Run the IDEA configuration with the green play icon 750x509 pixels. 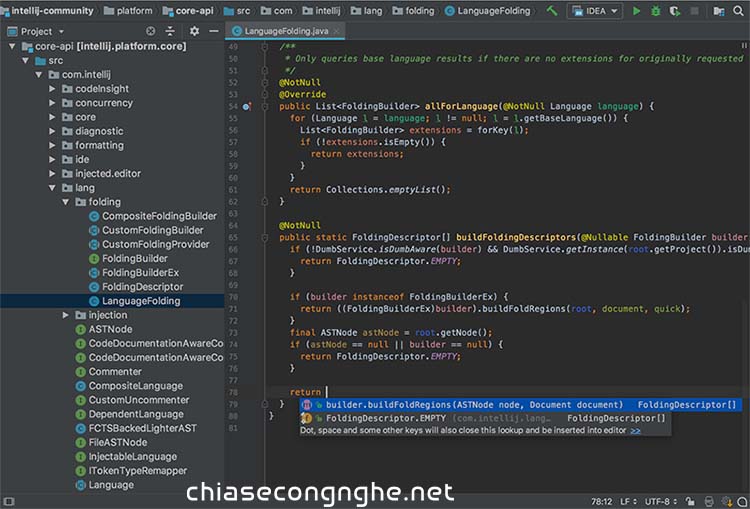pyautogui.click(x=636, y=11)
